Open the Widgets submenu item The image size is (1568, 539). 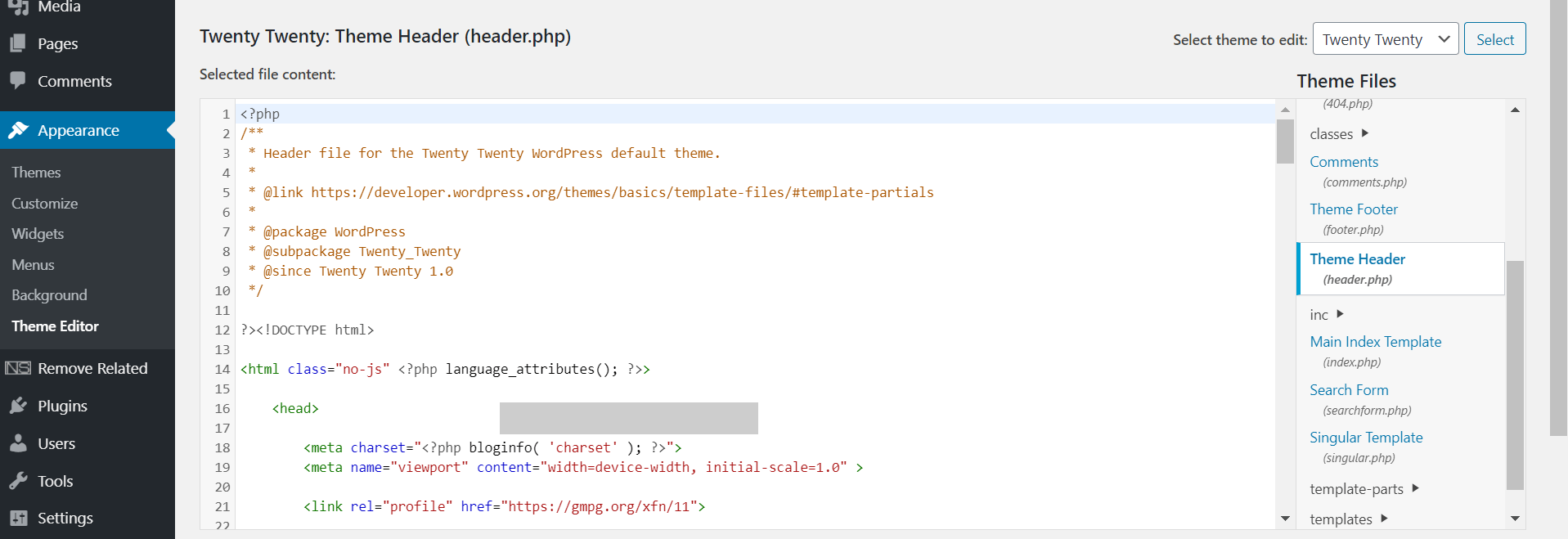(x=38, y=234)
